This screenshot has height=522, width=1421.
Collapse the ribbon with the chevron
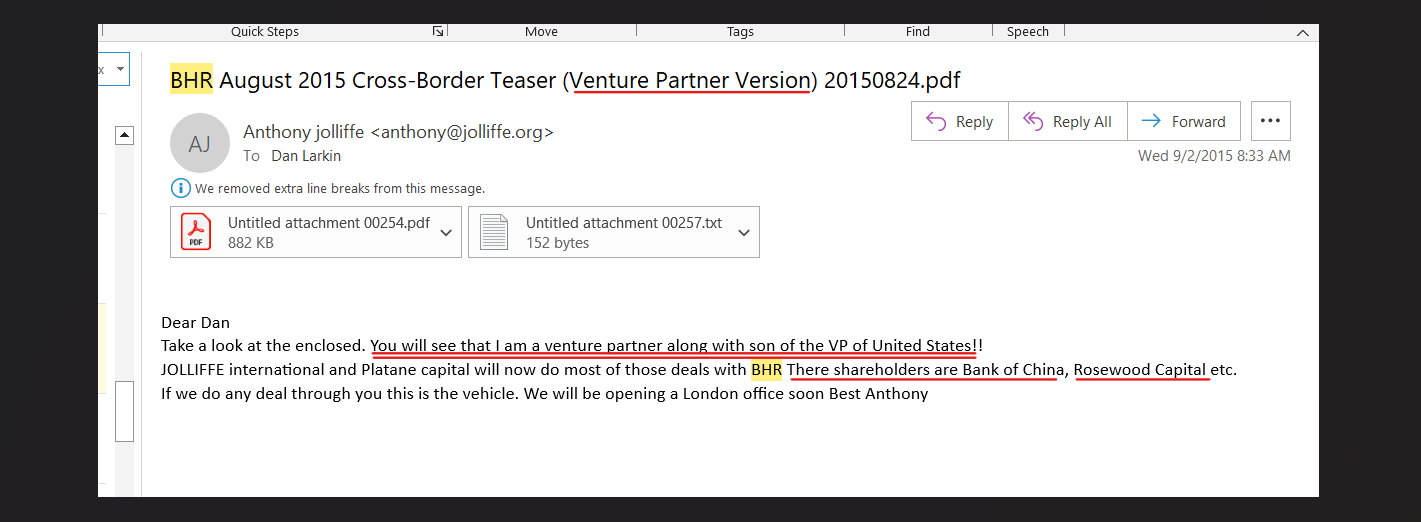click(1302, 33)
